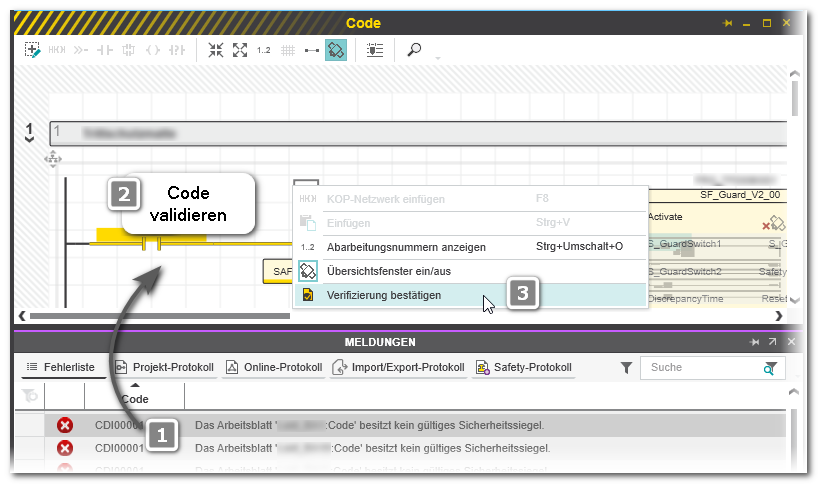Select 'Abarbeitungsnummern anzeigen' menu entry

point(406,246)
